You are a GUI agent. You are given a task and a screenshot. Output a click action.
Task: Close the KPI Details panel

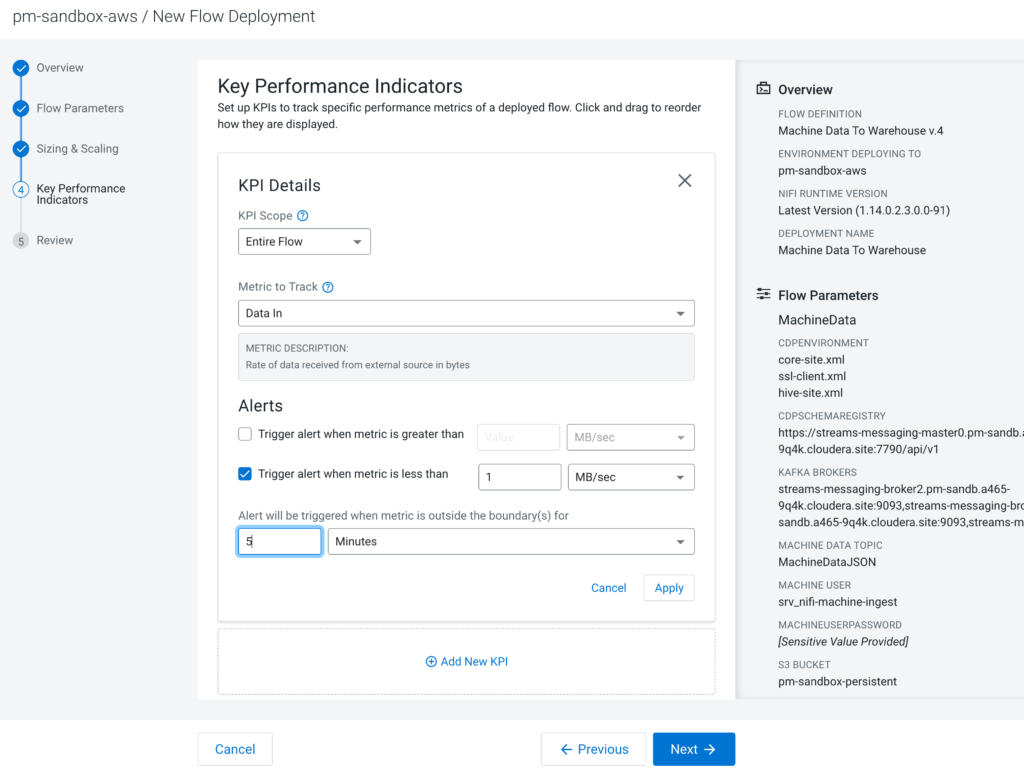coord(685,181)
